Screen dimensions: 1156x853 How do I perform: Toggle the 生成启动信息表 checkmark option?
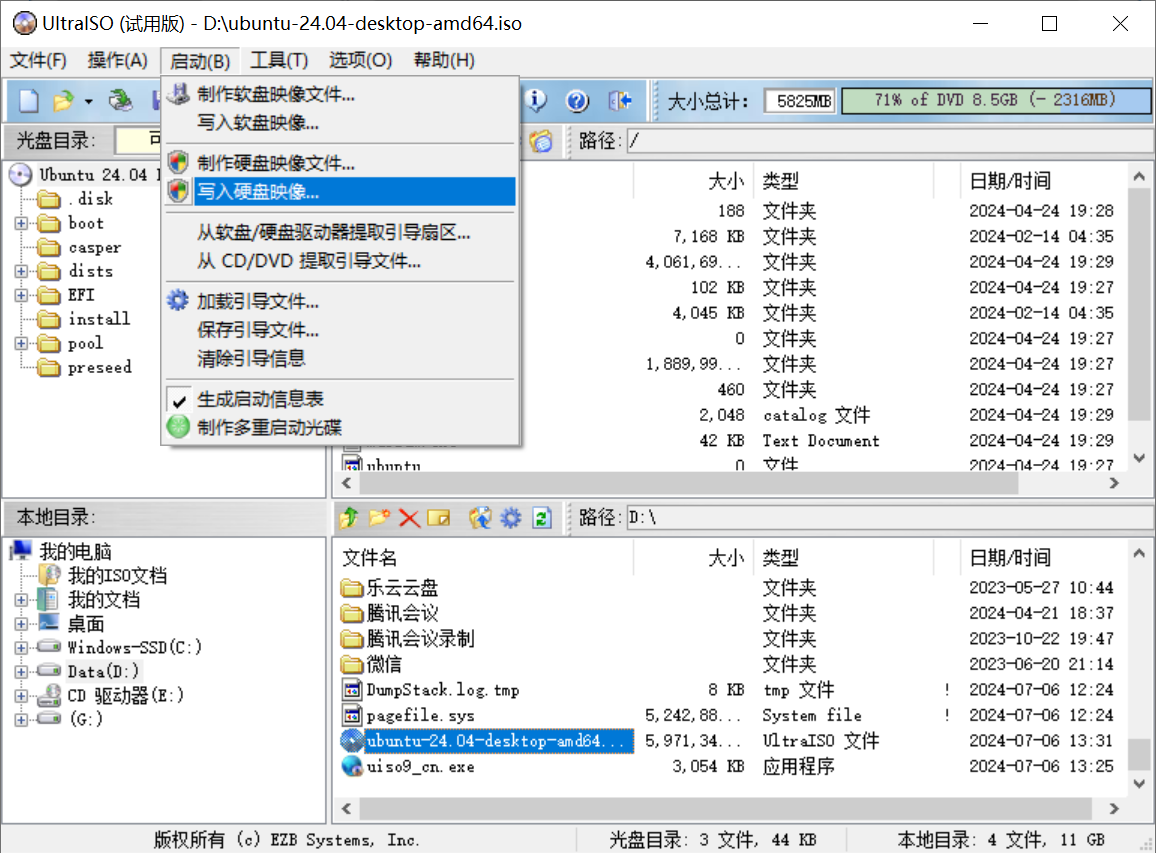(178, 400)
